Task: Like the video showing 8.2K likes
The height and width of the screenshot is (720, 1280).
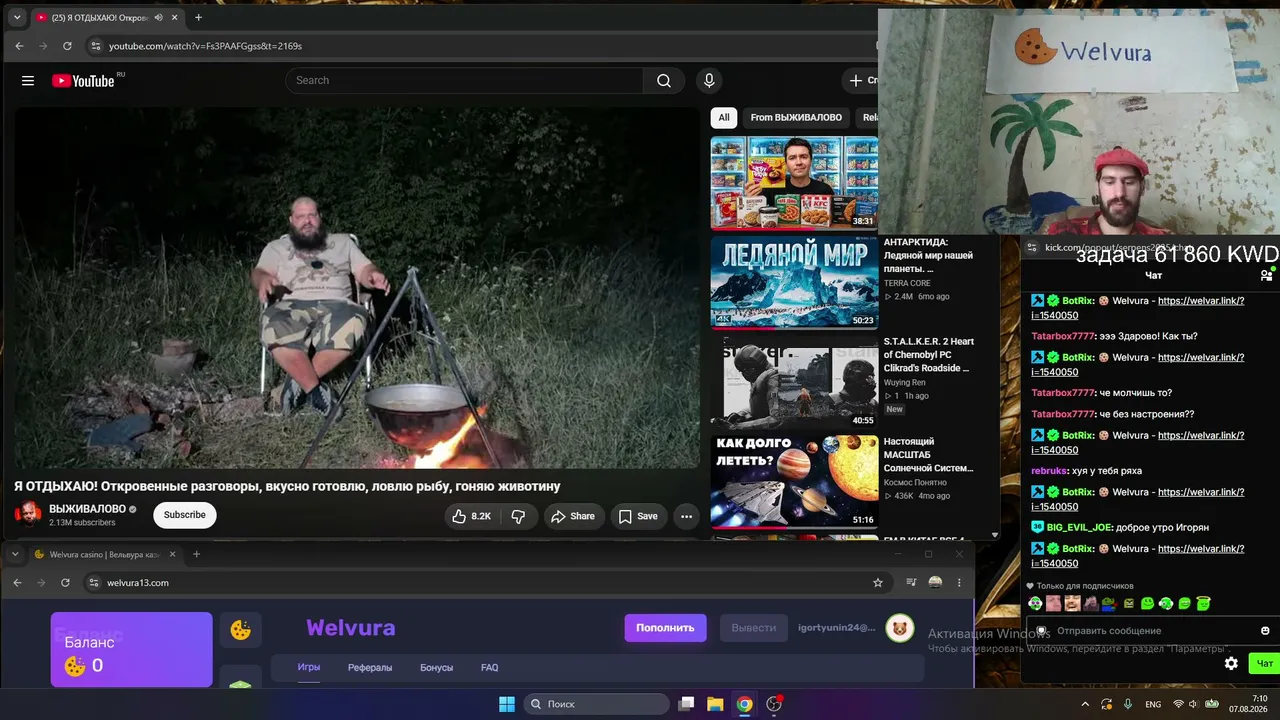Action: (471, 516)
